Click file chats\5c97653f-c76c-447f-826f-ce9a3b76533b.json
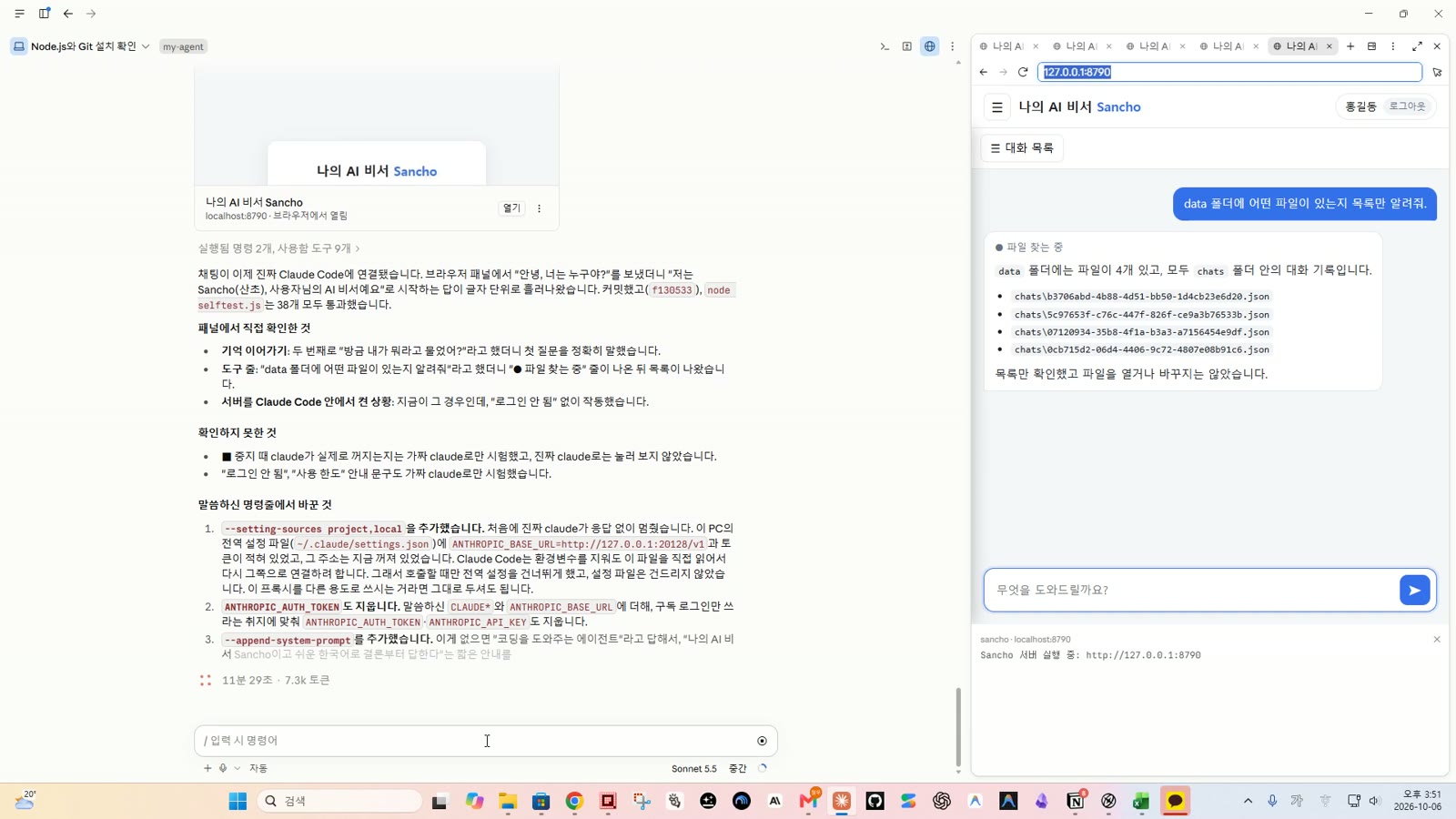 [x=1142, y=315]
